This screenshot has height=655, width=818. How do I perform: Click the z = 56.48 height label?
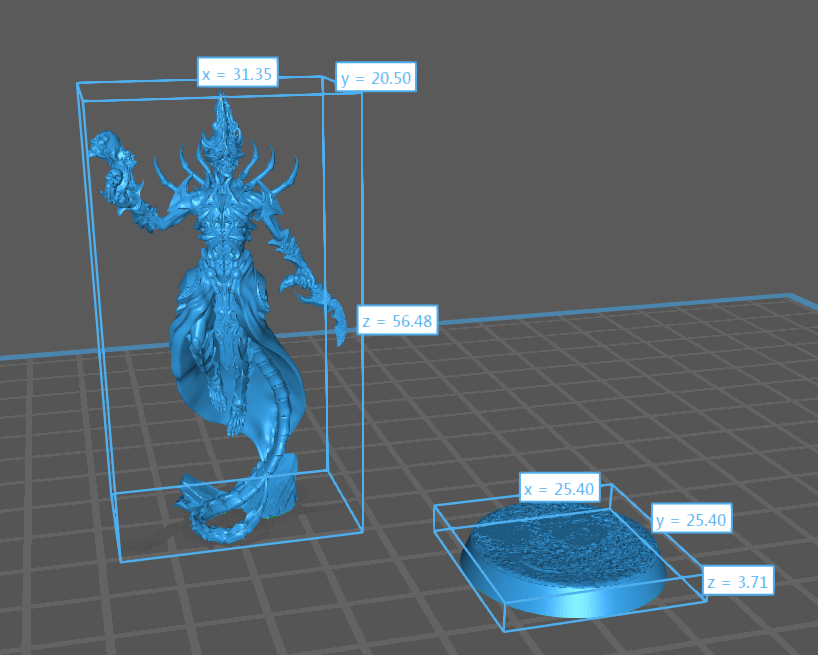coord(397,321)
